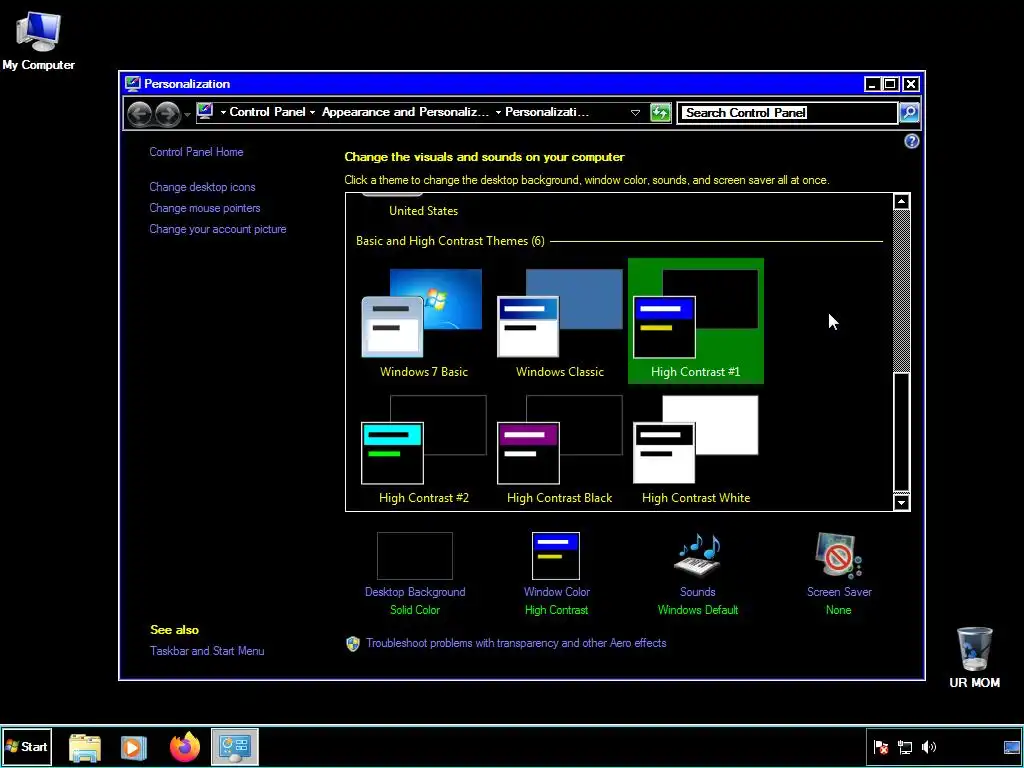Open My Computer desktop icon
This screenshot has height=768, width=1024.
tap(38, 39)
